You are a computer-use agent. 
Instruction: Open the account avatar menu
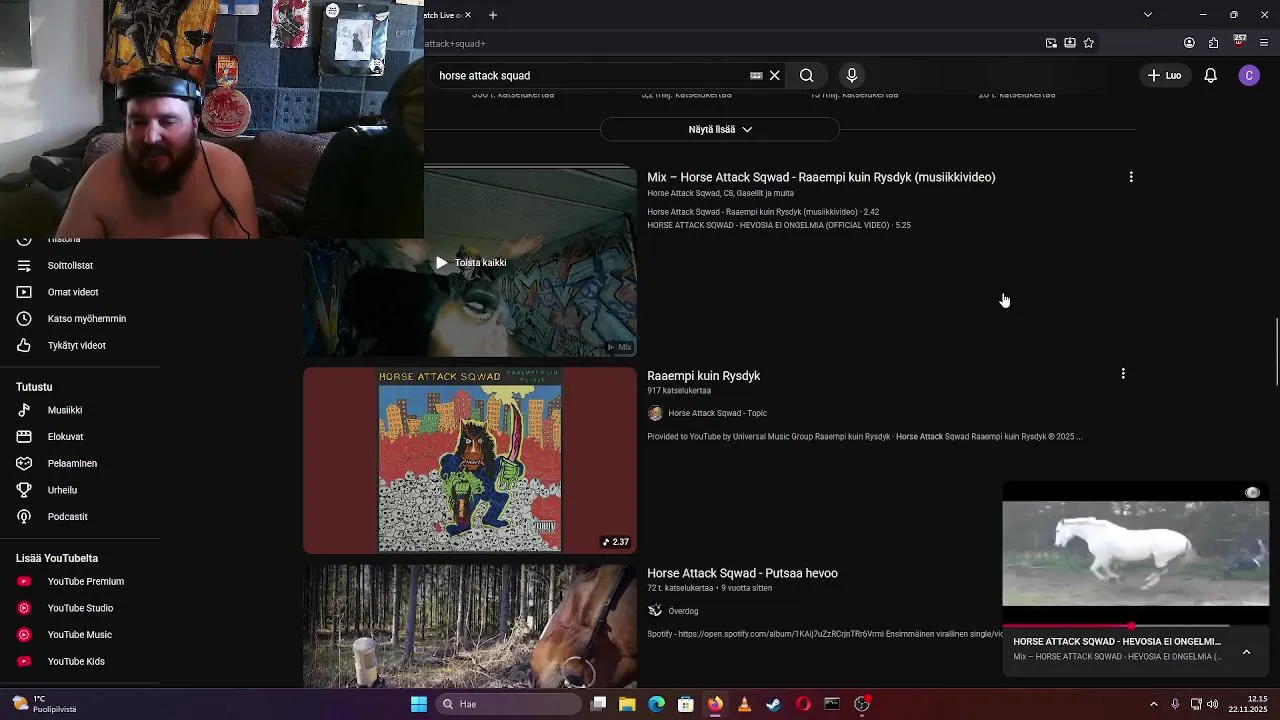[1249, 75]
